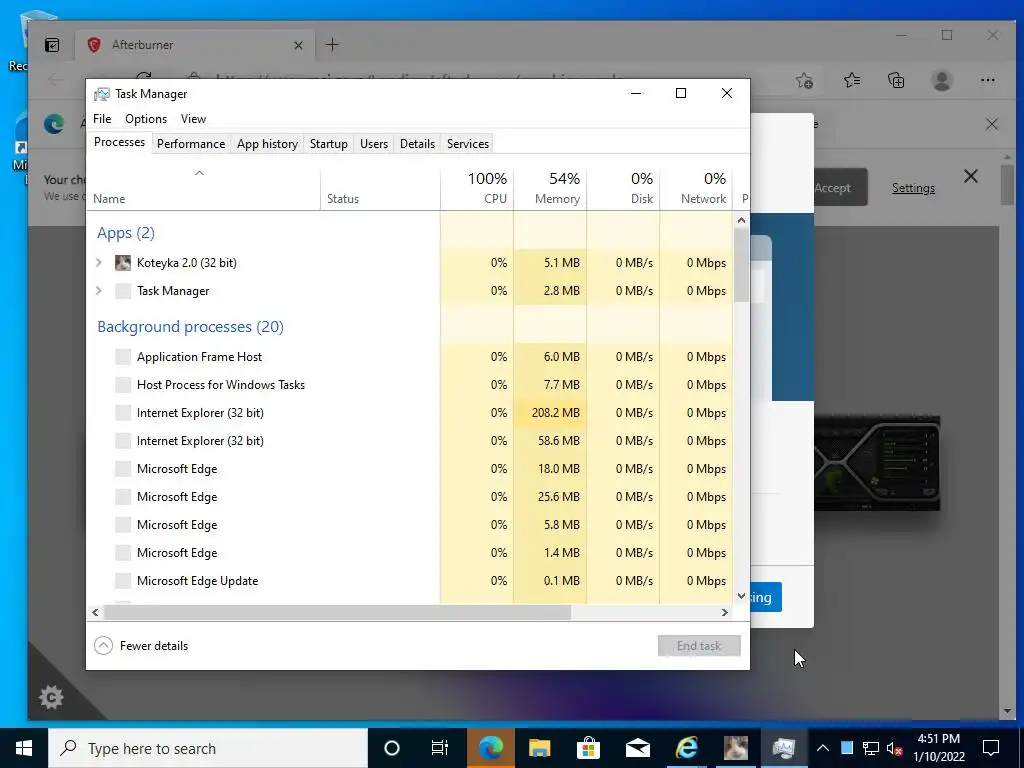Click Task Manager taskbar icon
1024x768 pixels.
(x=784, y=748)
